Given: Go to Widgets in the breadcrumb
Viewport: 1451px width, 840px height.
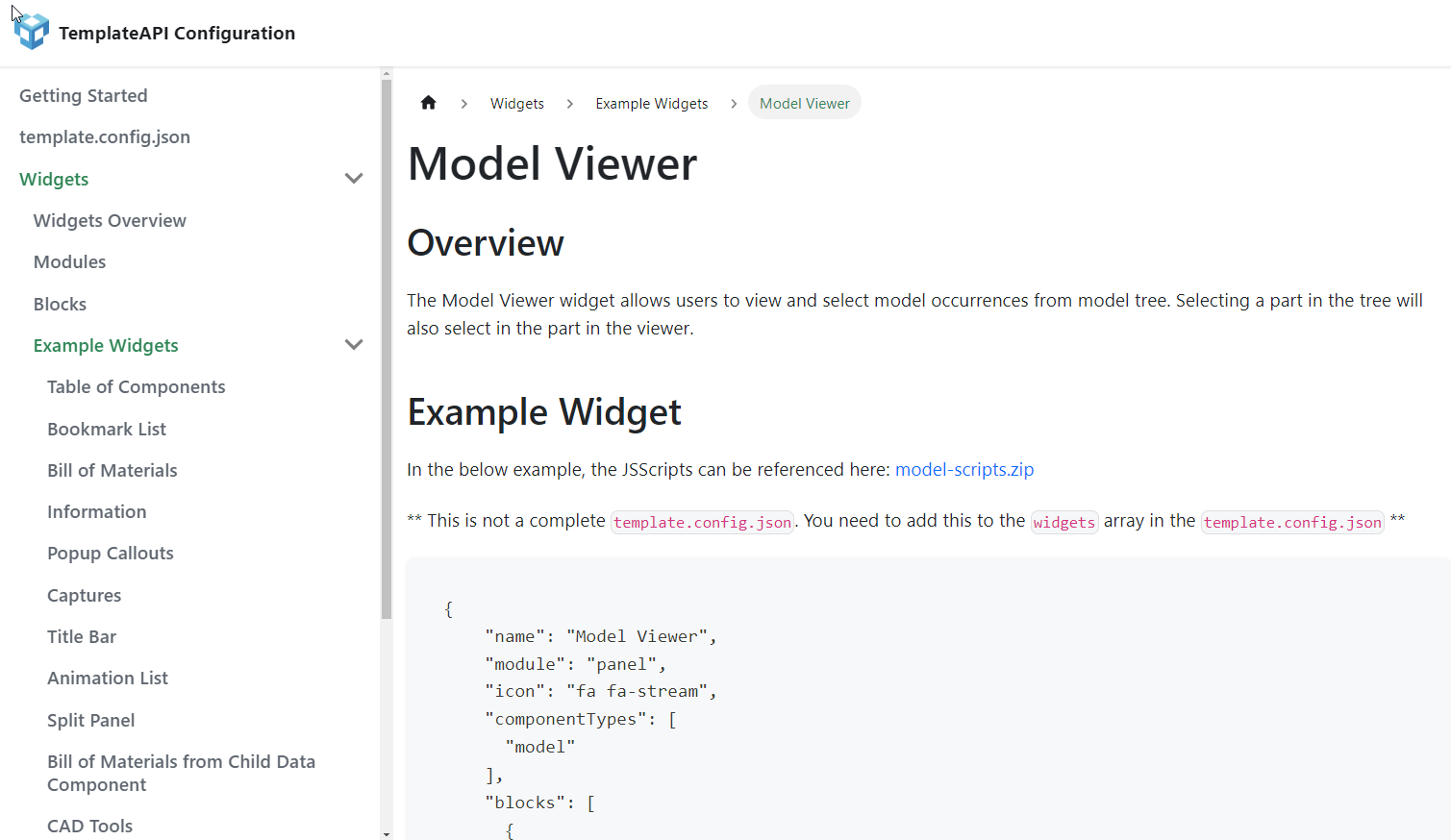Looking at the screenshot, I should (516, 104).
